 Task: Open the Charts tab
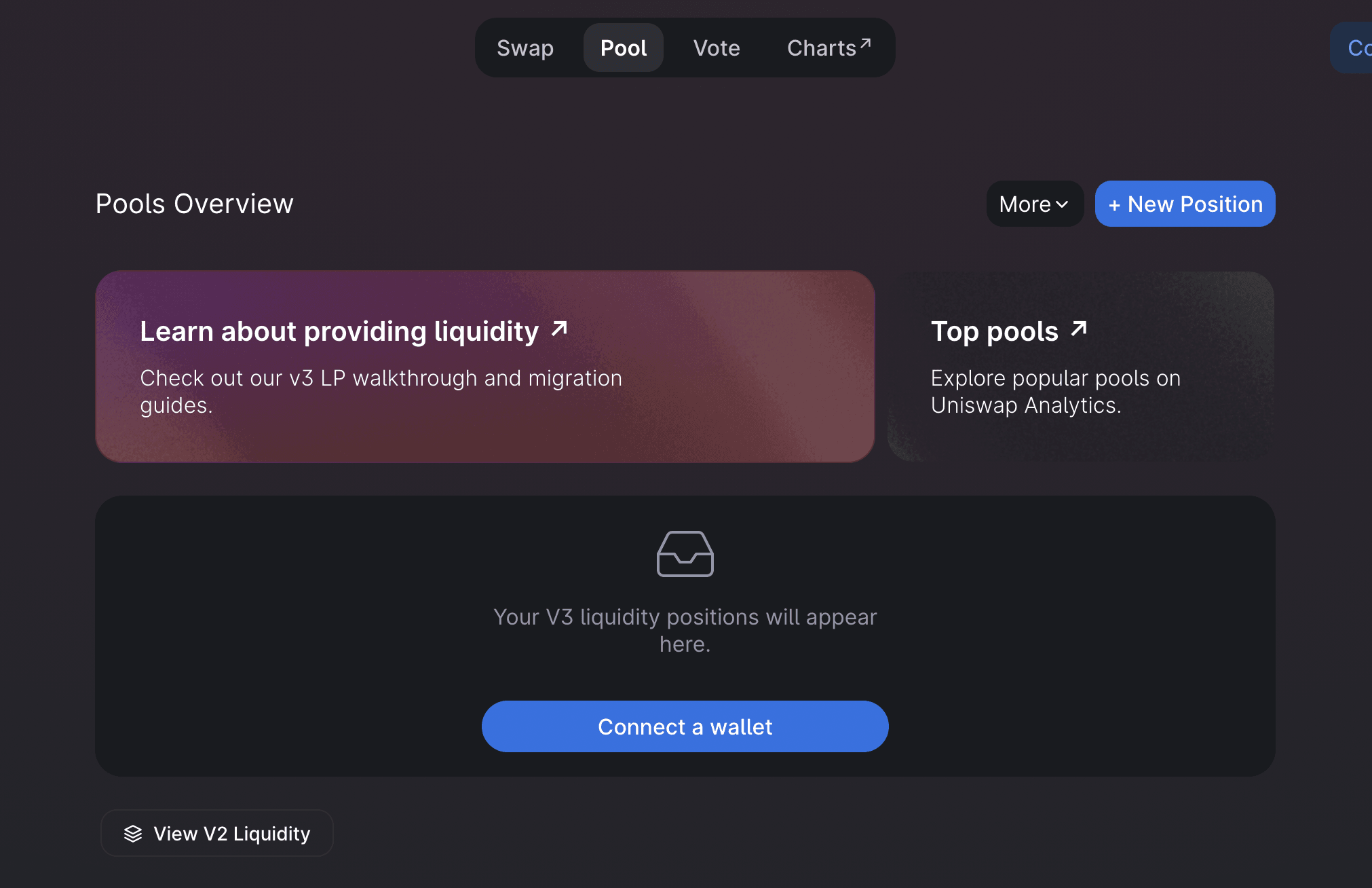828,48
